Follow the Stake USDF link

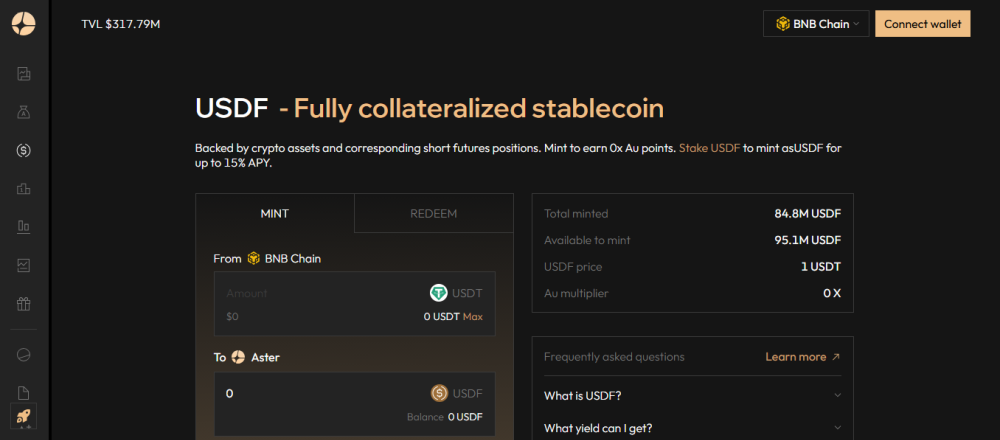[x=709, y=148]
